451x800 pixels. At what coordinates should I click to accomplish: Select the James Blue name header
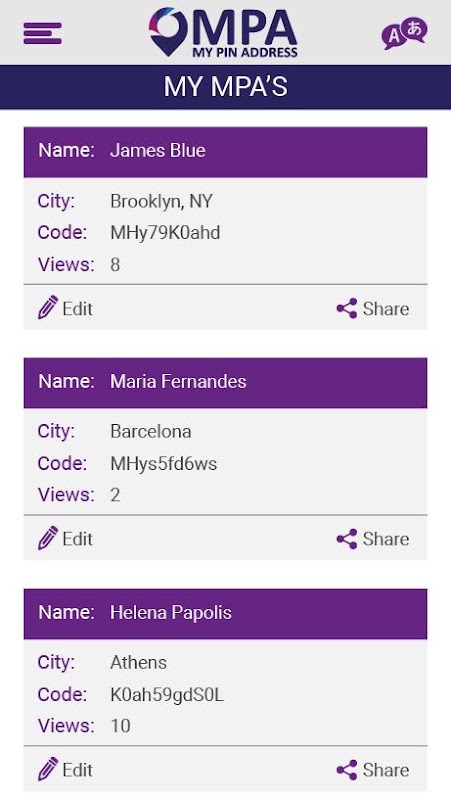(x=226, y=152)
